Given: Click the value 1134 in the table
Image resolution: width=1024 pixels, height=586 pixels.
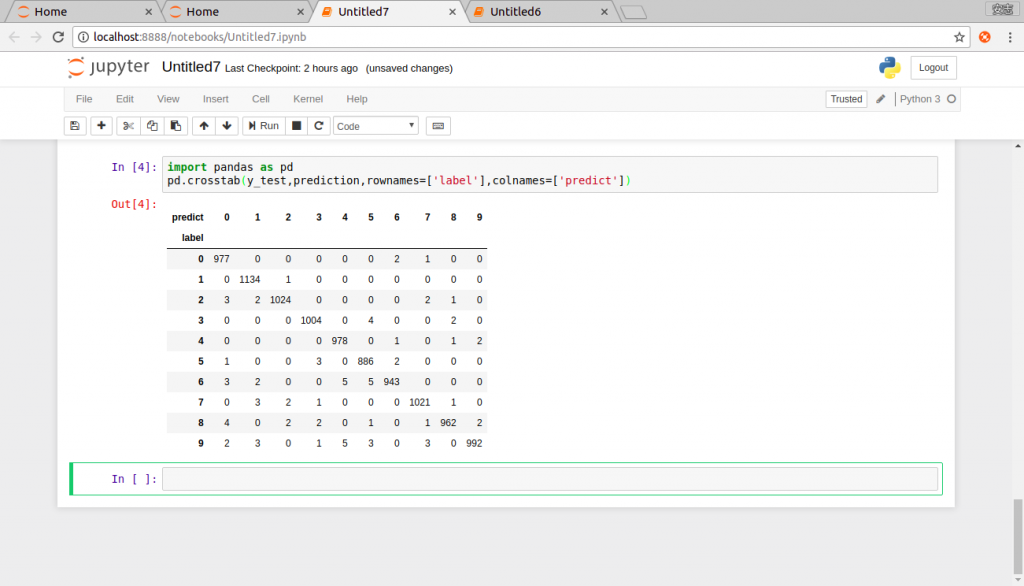Looking at the screenshot, I should pos(249,279).
